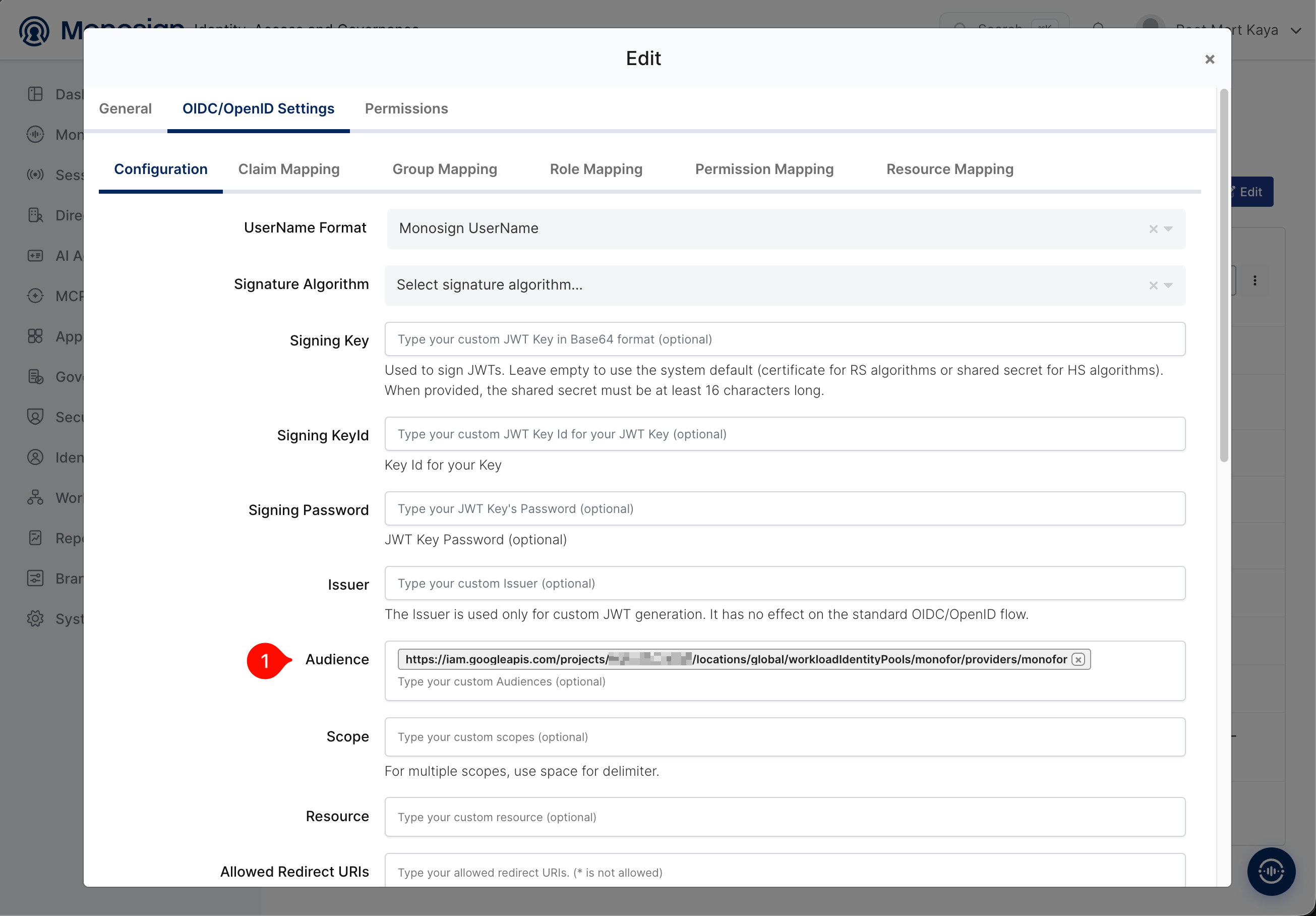Switch to the Claim Mapping tab
Image resolution: width=1316 pixels, height=916 pixels.
(289, 169)
